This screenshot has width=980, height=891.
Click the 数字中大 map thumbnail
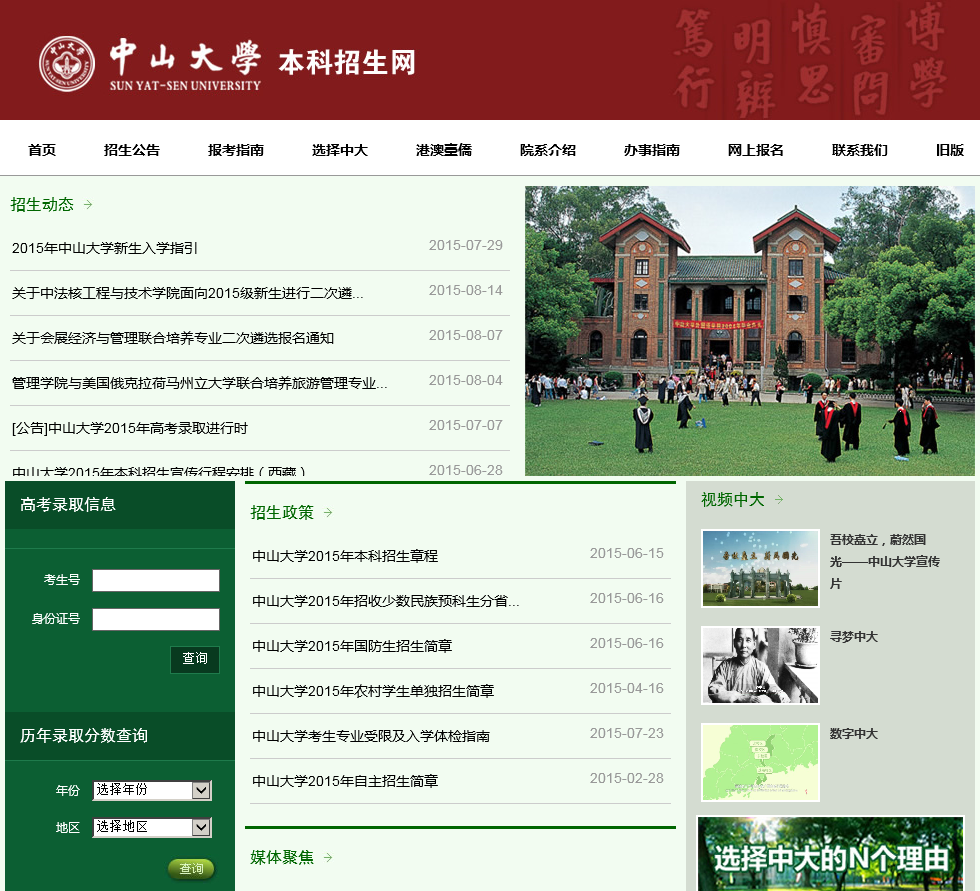click(x=760, y=762)
